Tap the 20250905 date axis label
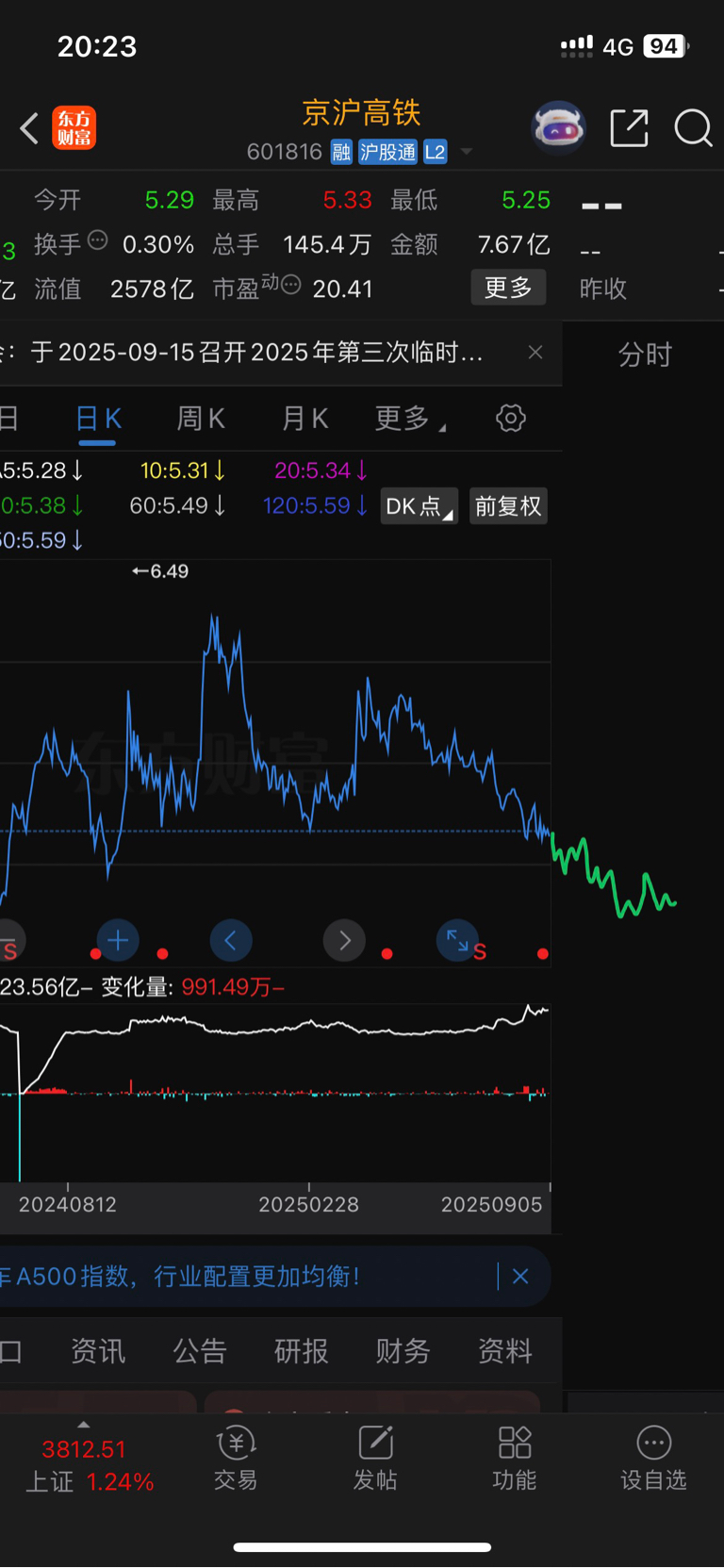This screenshot has width=724, height=1568. tap(492, 1204)
